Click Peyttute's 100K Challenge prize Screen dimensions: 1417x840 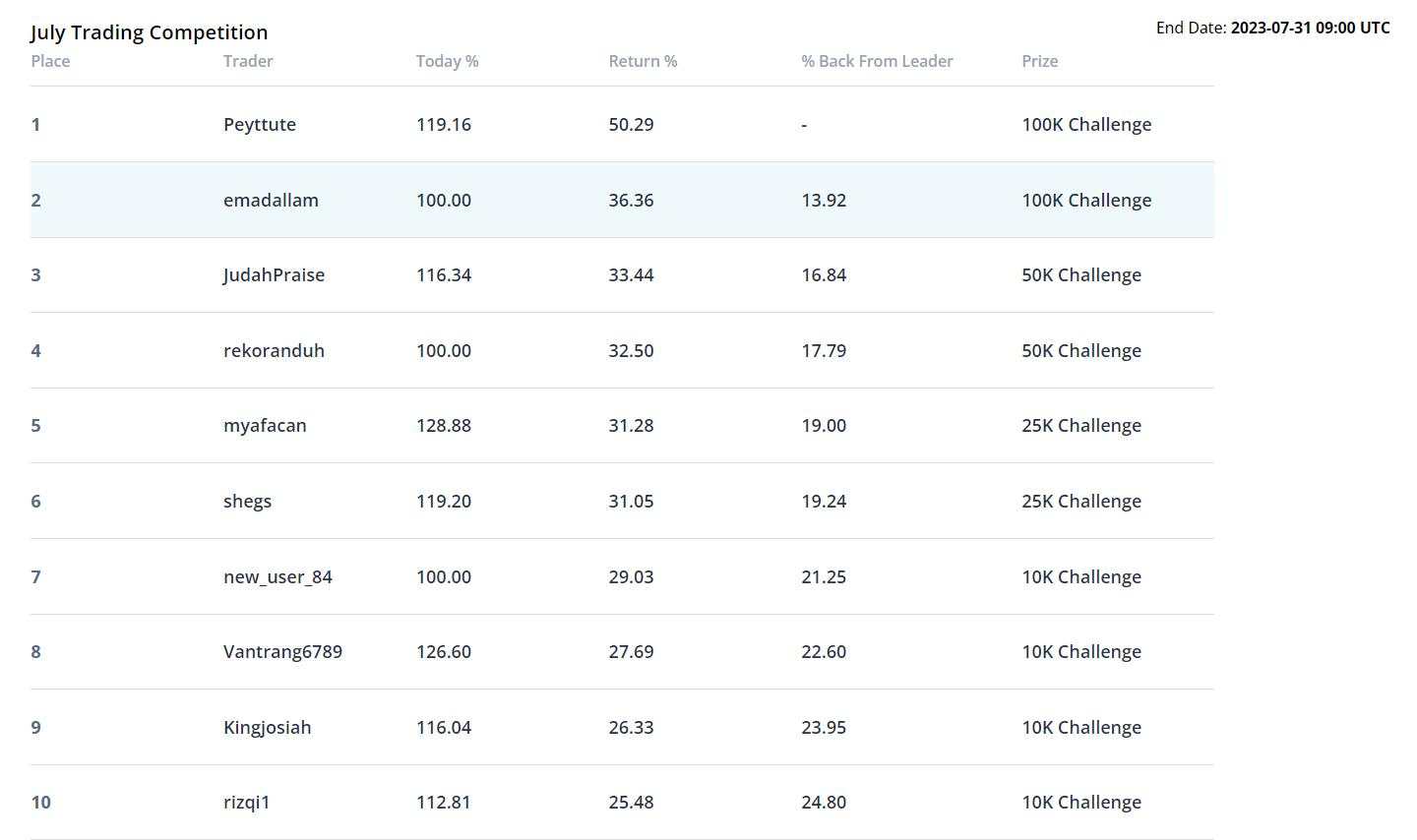pyautogui.click(x=1086, y=125)
